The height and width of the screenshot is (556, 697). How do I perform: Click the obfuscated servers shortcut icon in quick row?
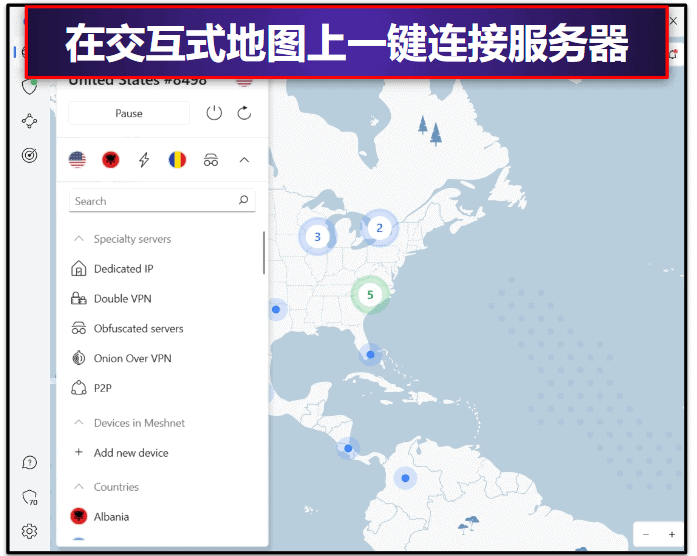tap(211, 160)
